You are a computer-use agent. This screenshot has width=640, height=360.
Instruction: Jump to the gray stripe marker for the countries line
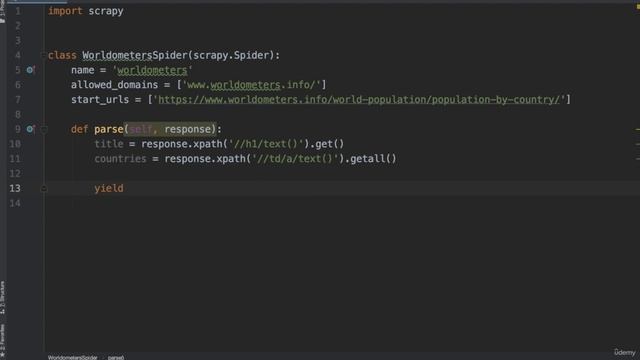[638, 159]
